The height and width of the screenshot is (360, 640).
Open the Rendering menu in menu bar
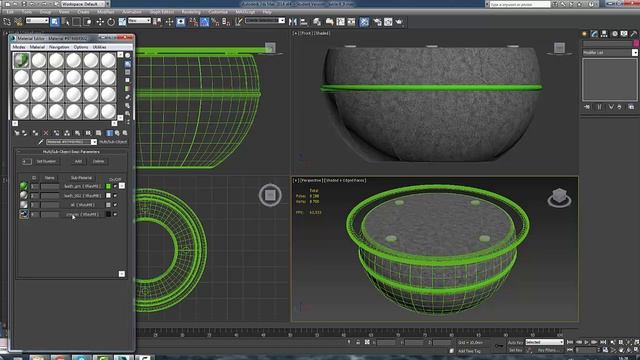click(191, 12)
